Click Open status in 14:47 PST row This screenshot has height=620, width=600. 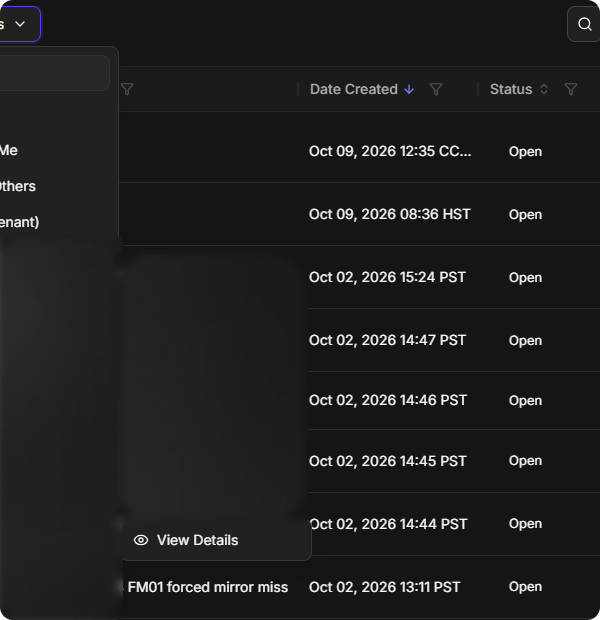[x=525, y=340]
